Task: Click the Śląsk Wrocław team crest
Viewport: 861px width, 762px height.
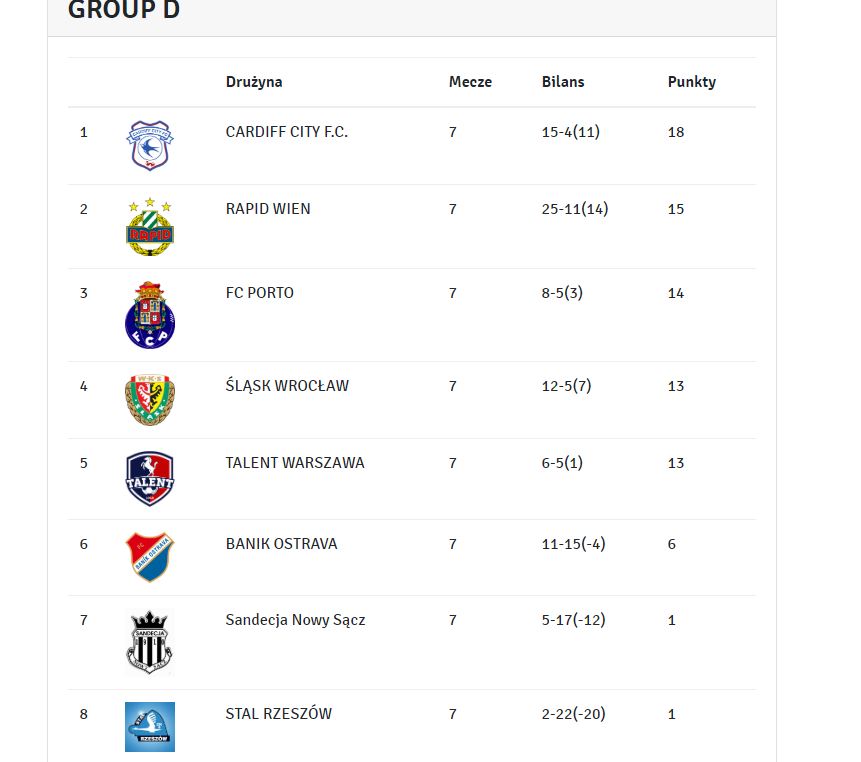Action: [150, 400]
